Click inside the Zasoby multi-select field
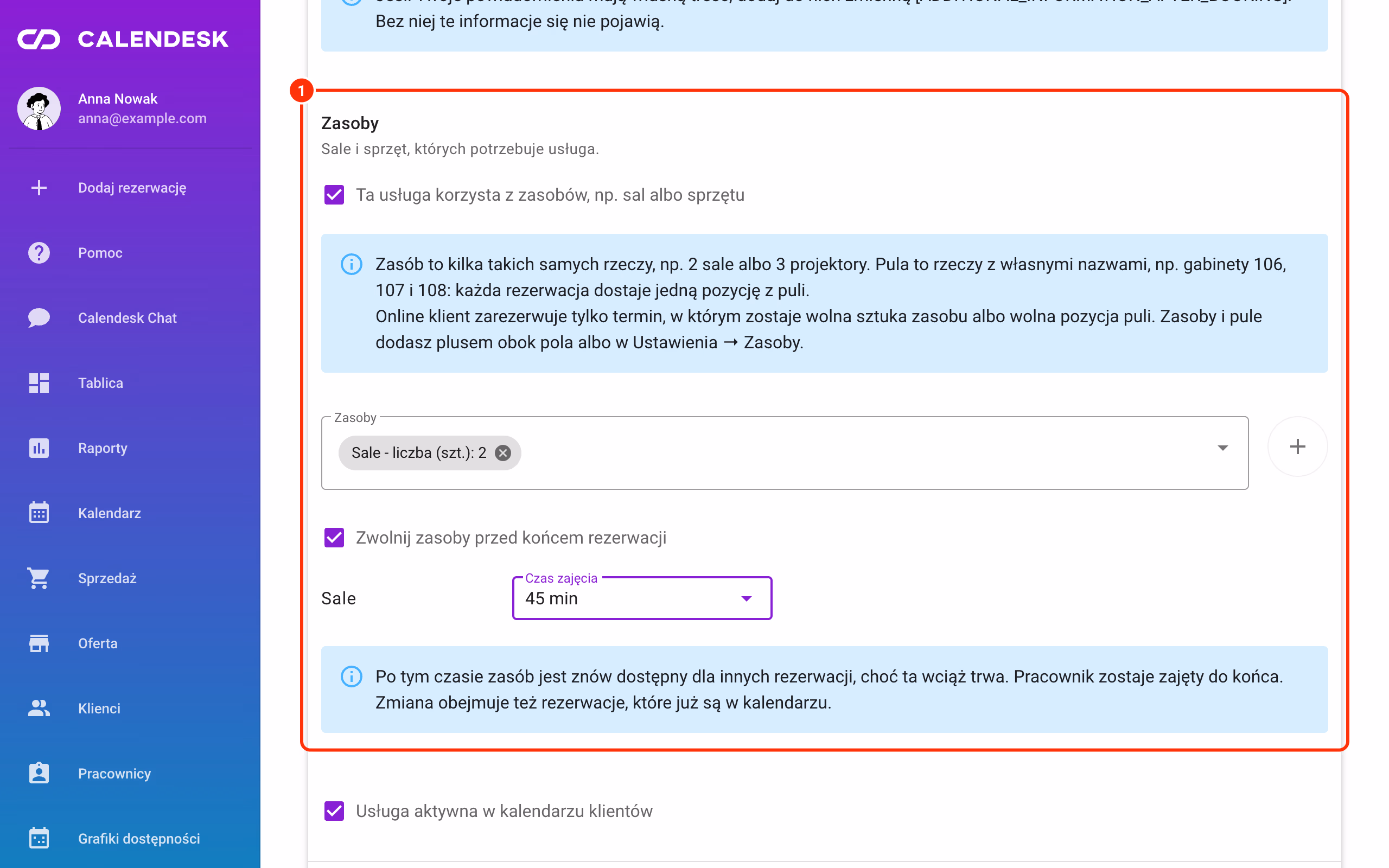Screen dimensions: 1389x868 point(784,453)
